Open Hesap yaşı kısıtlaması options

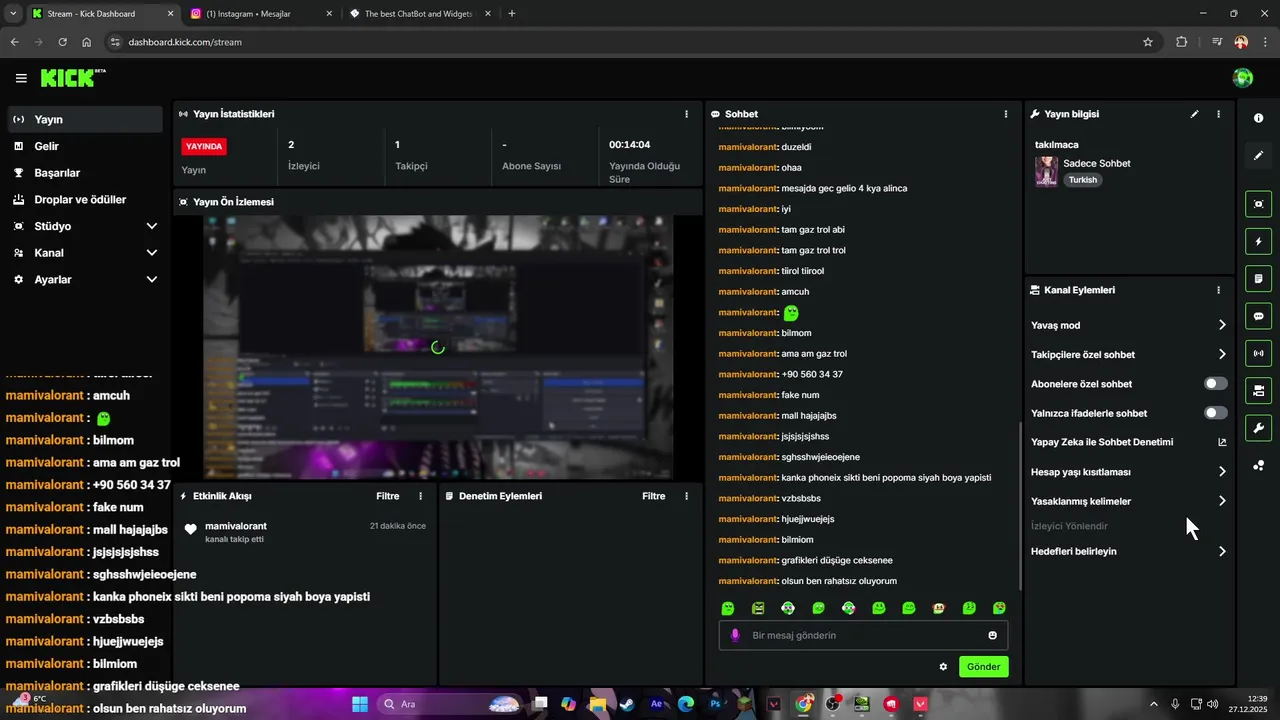1129,472
